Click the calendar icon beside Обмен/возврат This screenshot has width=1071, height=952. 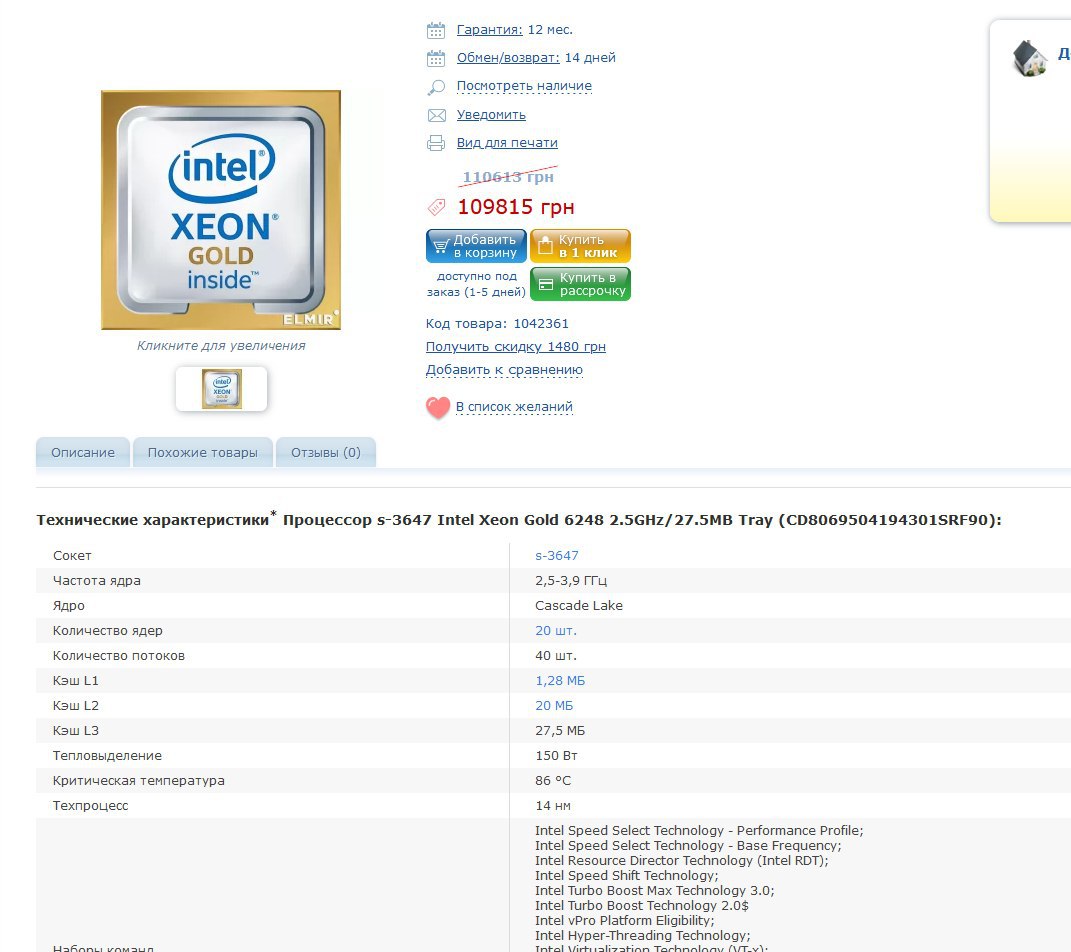(x=436, y=59)
